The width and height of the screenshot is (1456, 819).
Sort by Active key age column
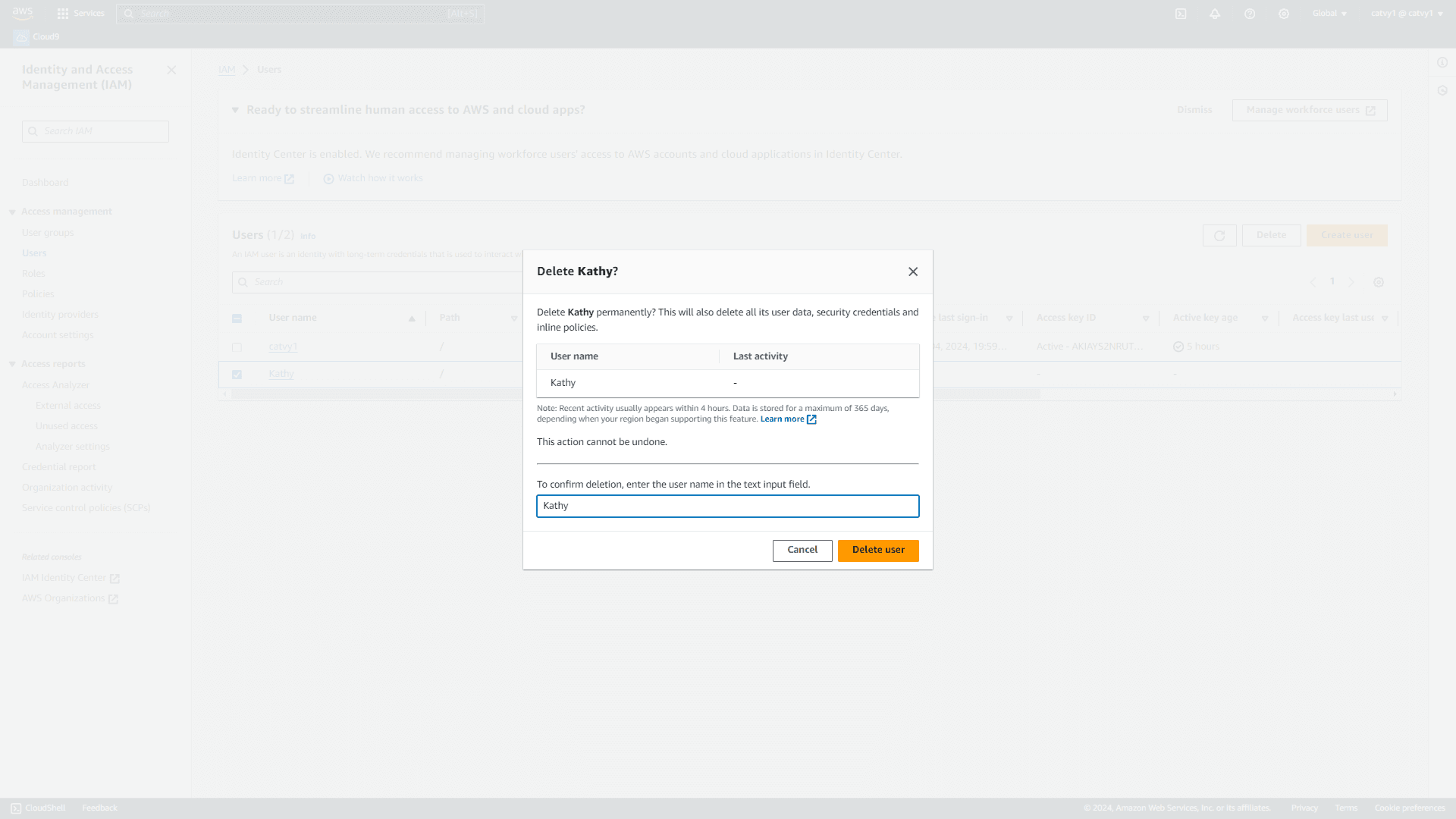[x=1264, y=318]
